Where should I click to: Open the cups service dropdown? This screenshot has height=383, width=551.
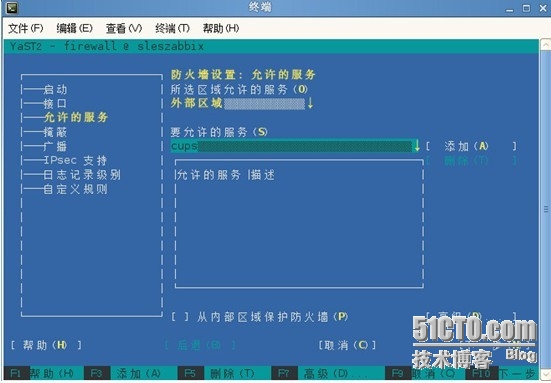295,146
